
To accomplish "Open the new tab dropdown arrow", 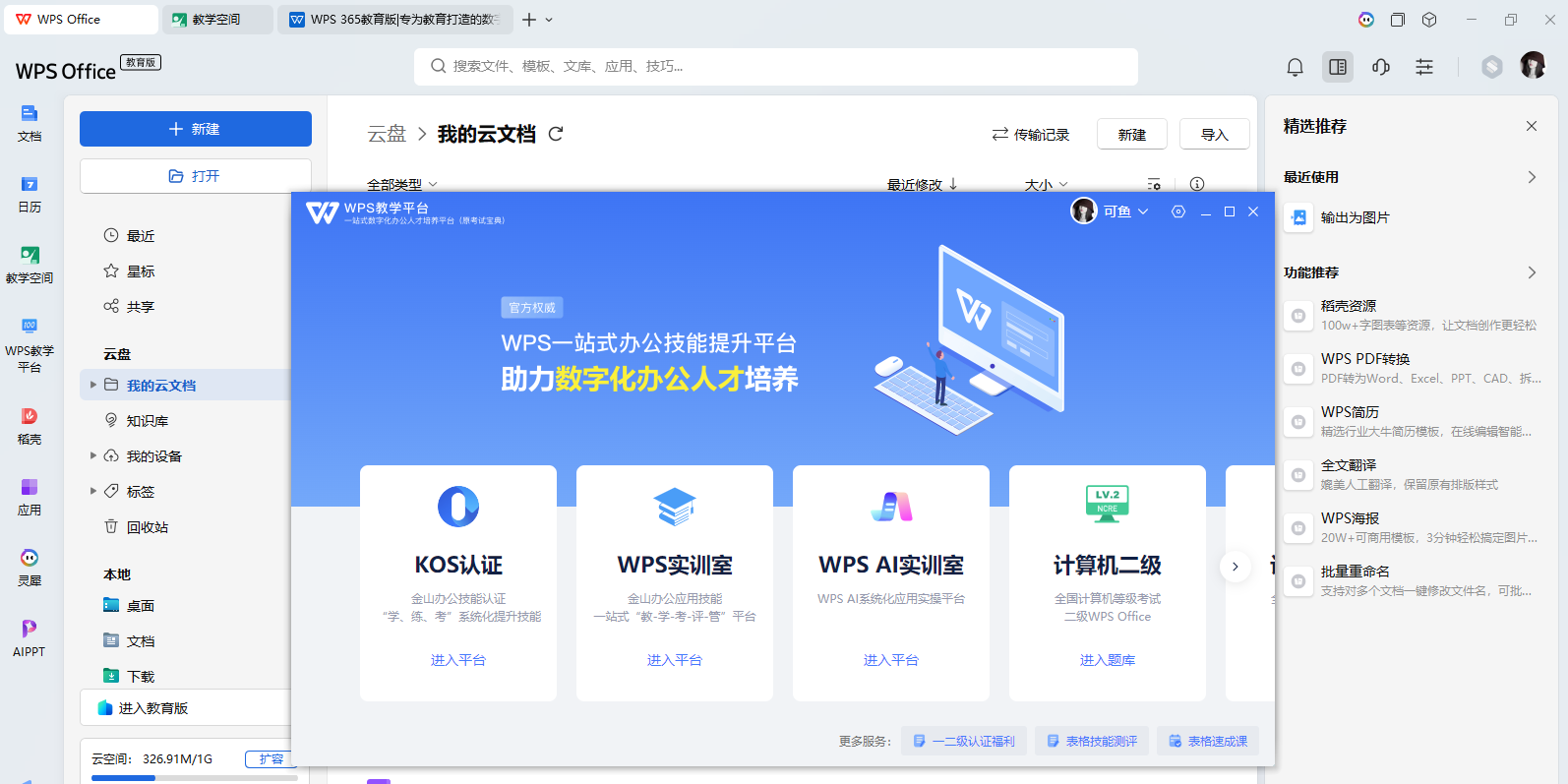I will [549, 20].
